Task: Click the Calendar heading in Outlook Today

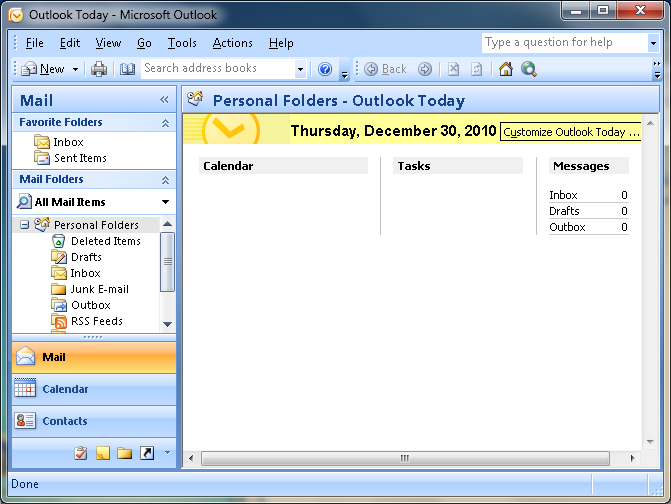Action: point(228,166)
